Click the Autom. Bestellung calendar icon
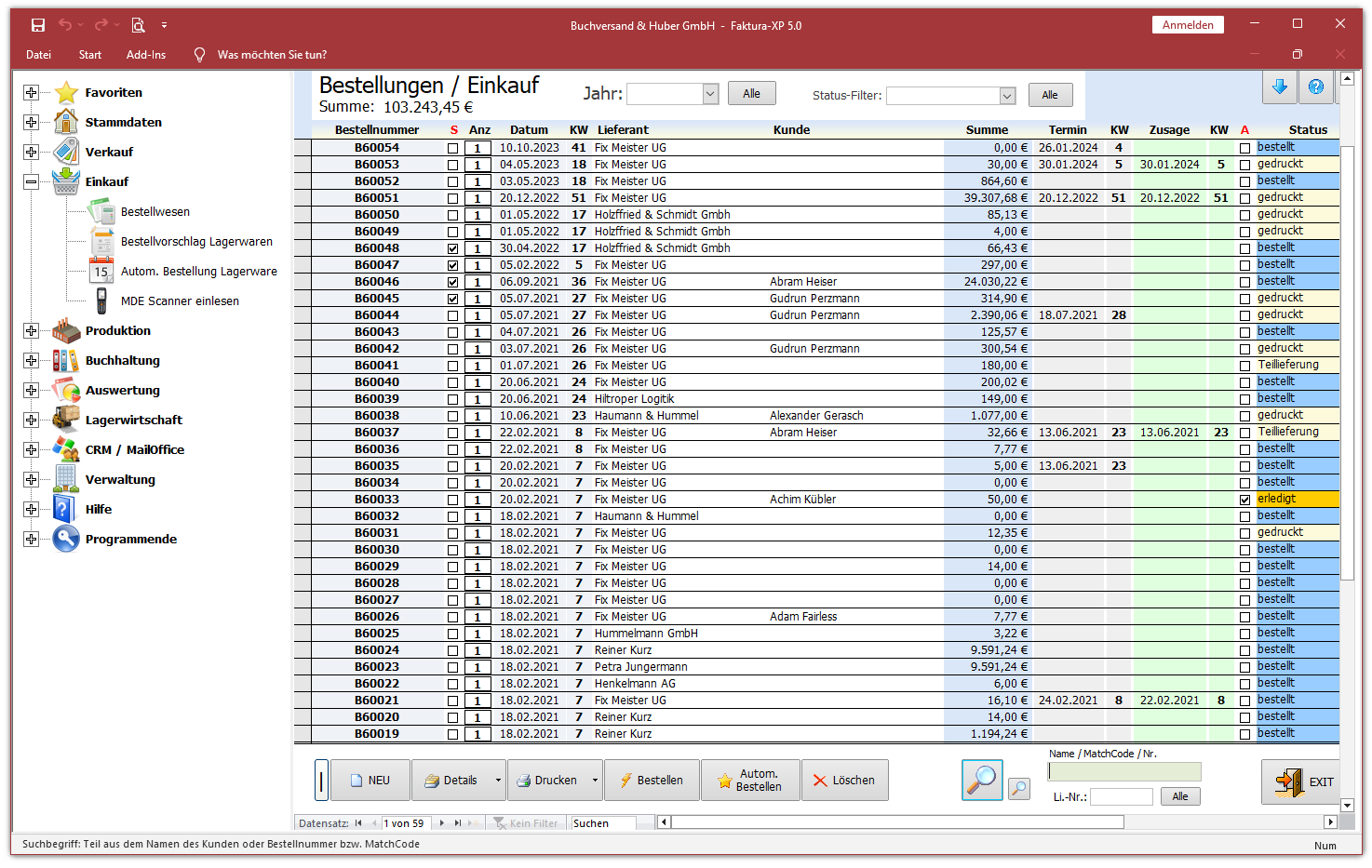The image size is (1372, 868). click(x=101, y=271)
